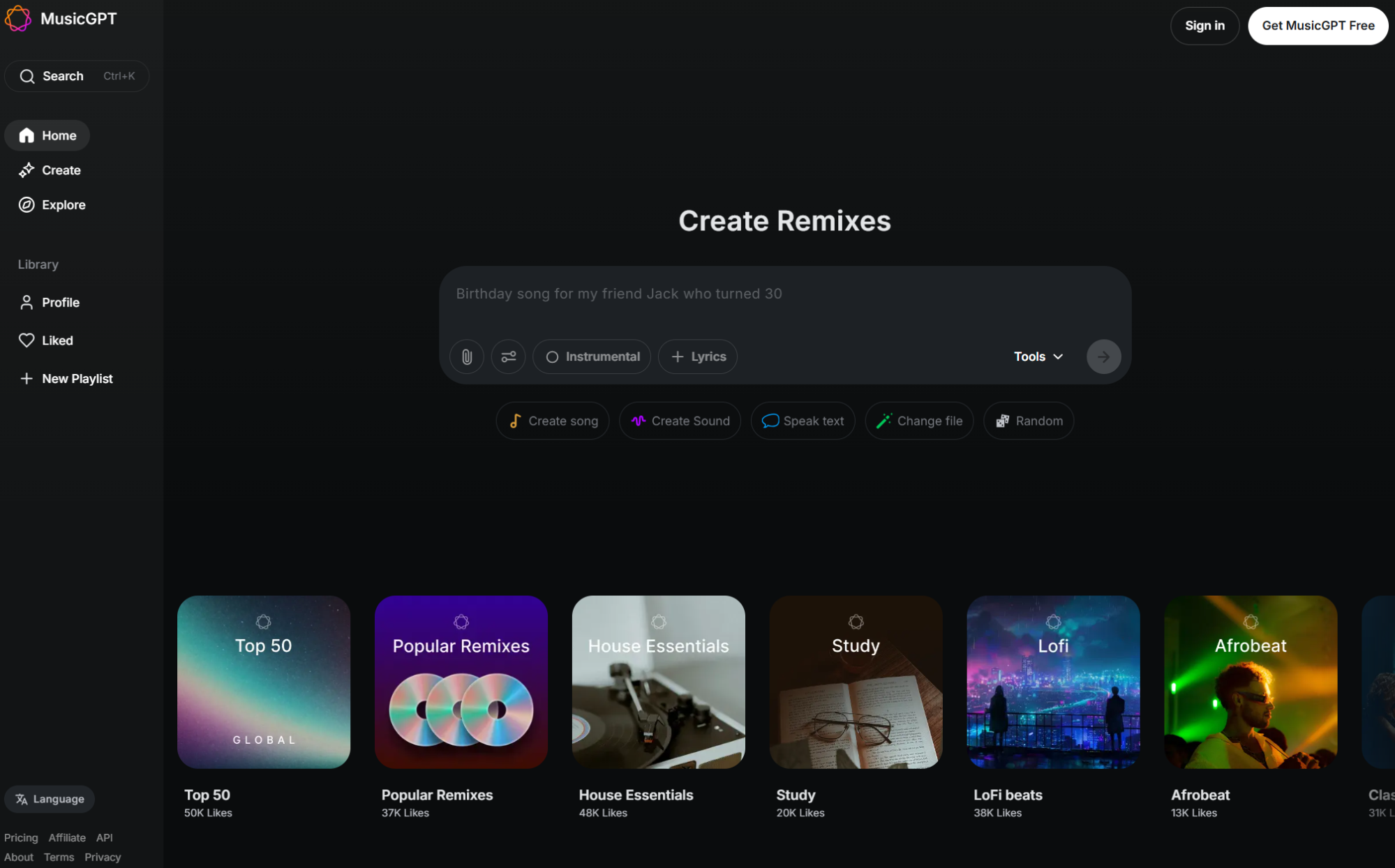Click the Get MusicGPT Free button

1318,25
